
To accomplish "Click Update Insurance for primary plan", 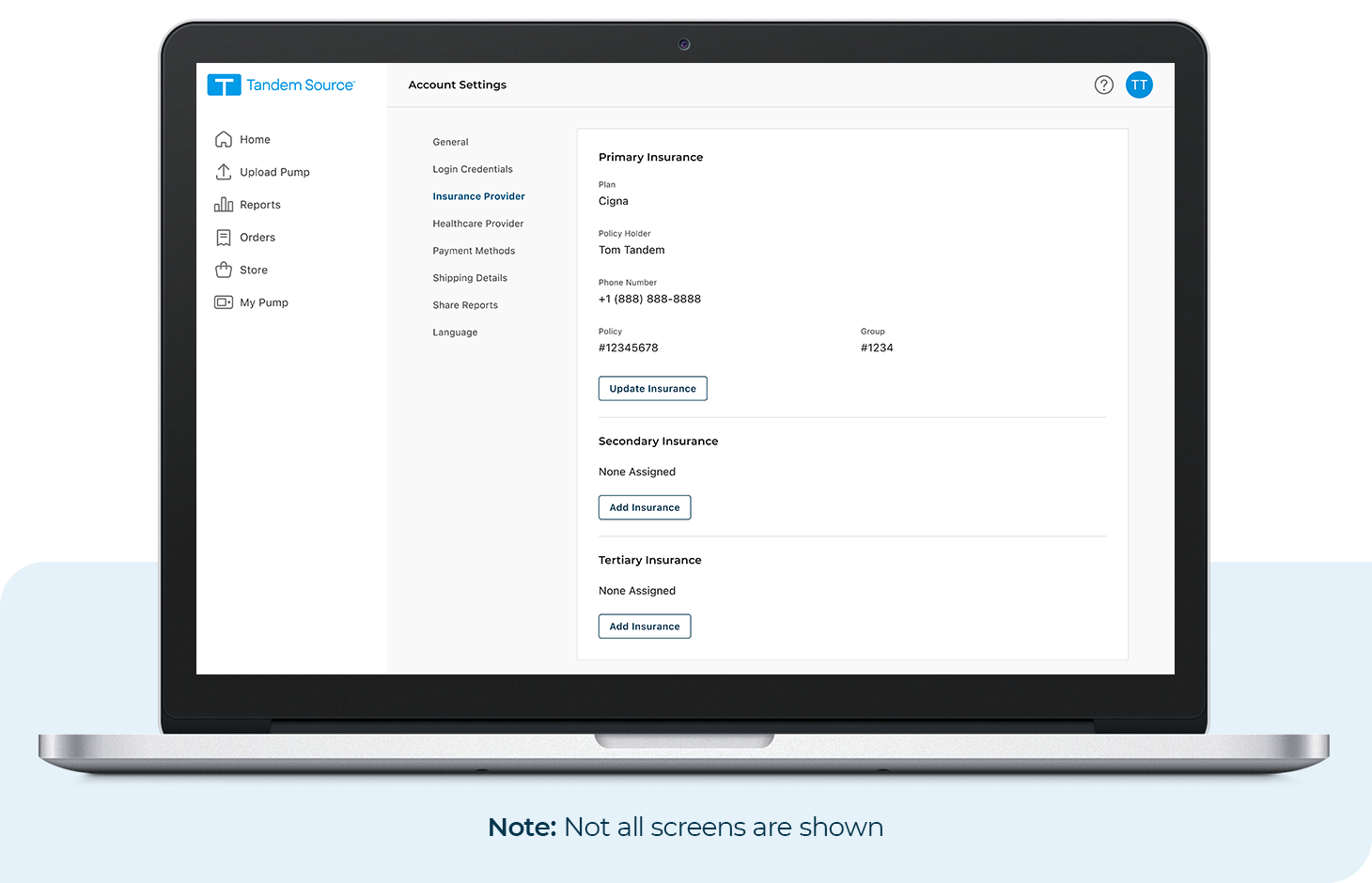I will pyautogui.click(x=652, y=388).
